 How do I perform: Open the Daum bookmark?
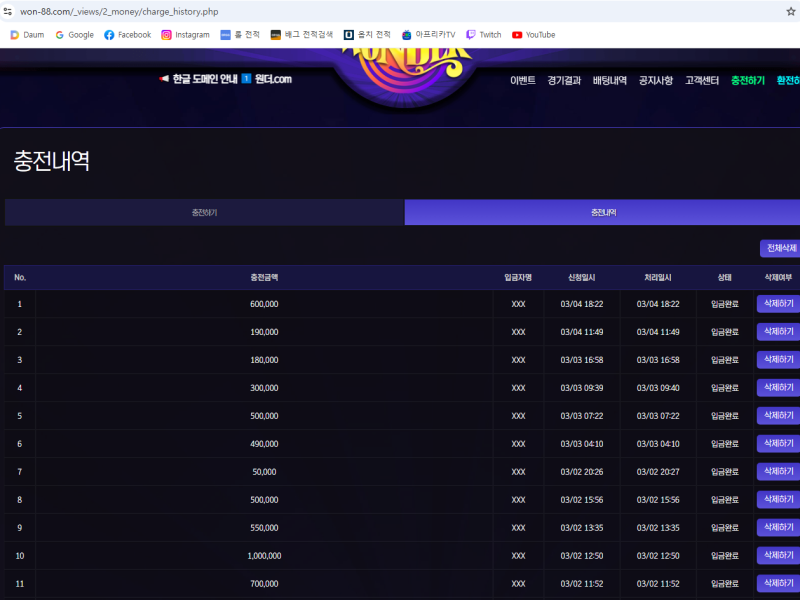(x=28, y=35)
